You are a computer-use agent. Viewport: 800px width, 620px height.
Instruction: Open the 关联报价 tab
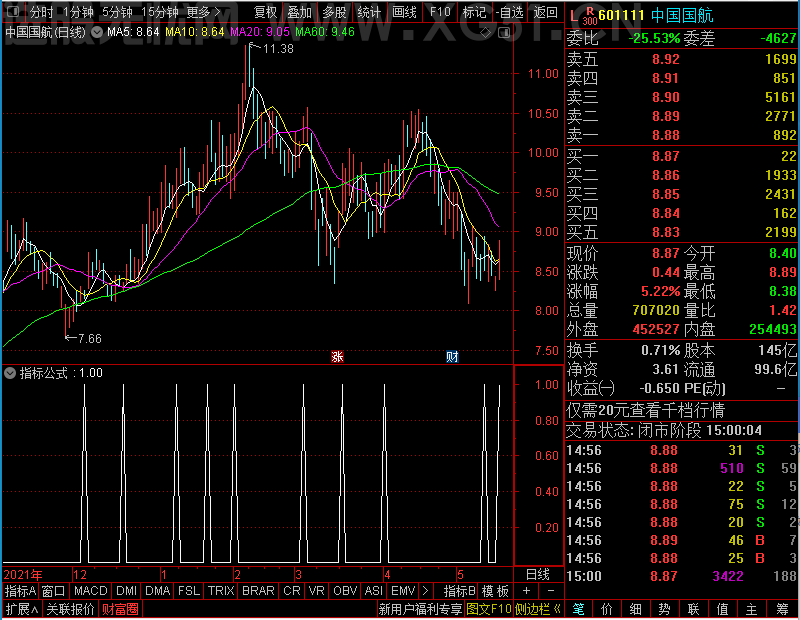[70, 609]
